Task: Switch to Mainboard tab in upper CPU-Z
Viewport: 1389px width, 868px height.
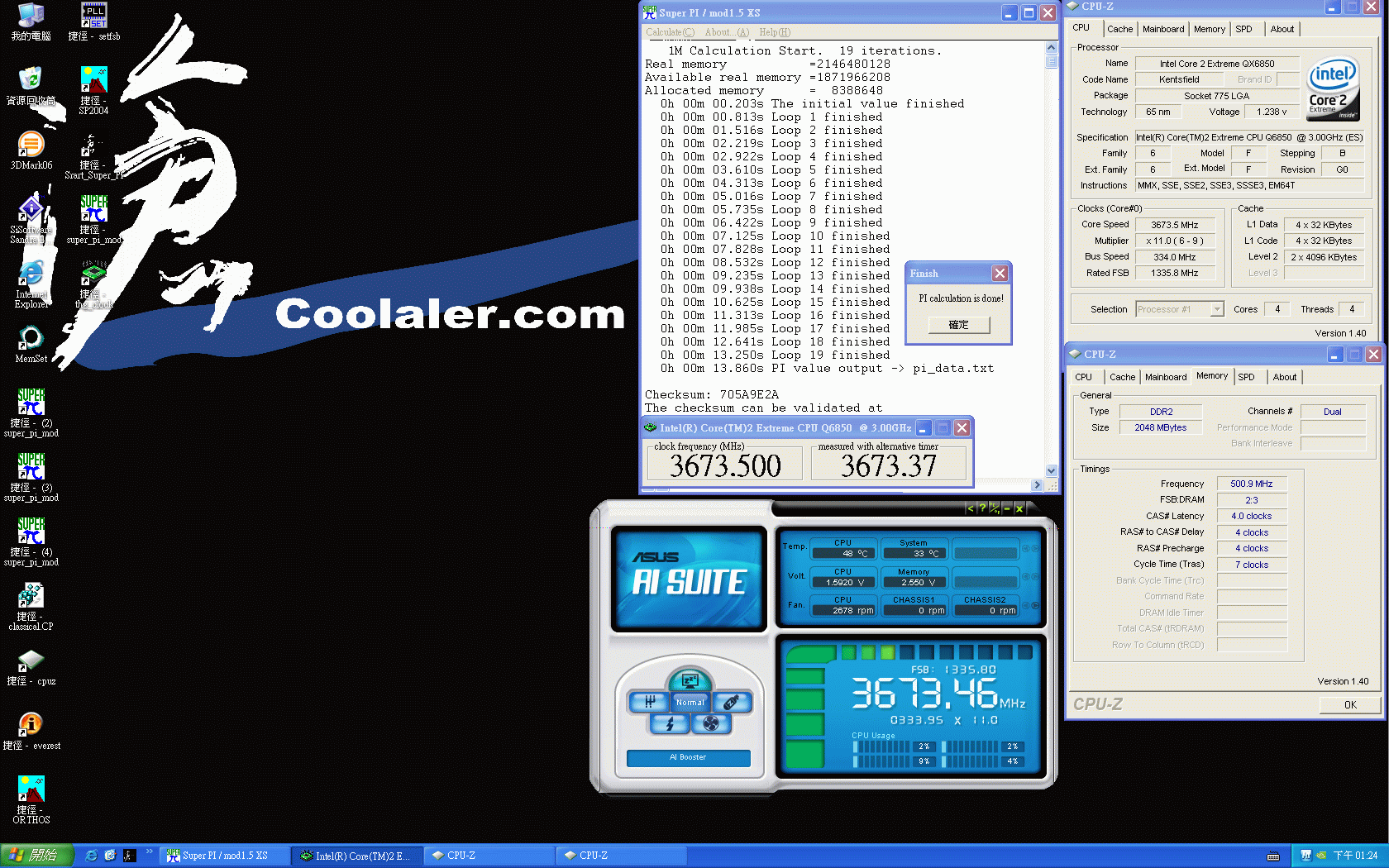Action: pos(1163,29)
